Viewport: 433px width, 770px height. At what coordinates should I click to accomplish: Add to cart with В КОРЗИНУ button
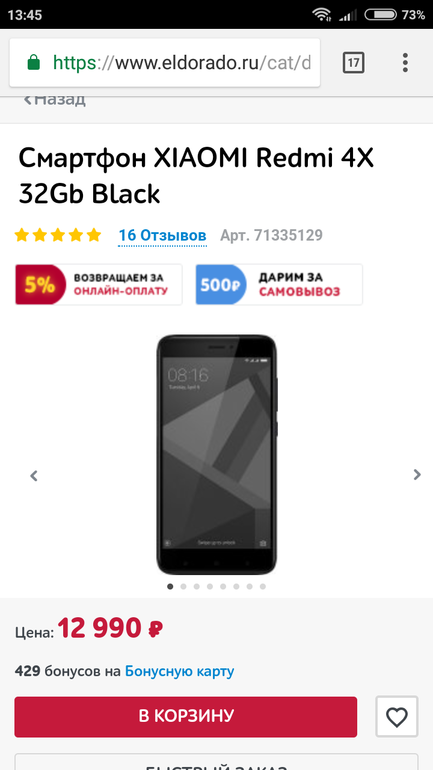(186, 716)
